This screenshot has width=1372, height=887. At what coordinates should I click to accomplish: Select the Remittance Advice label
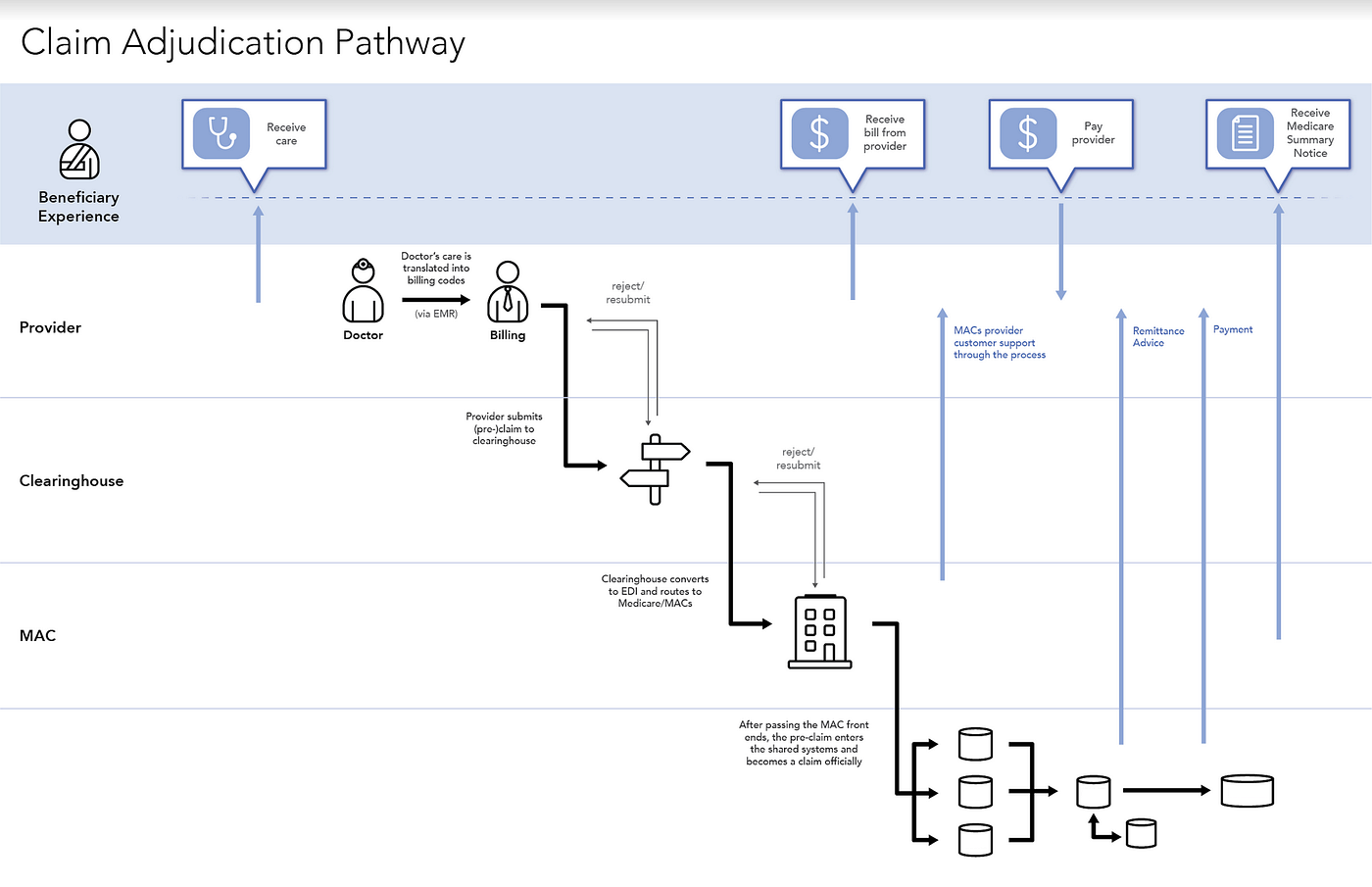(1158, 336)
